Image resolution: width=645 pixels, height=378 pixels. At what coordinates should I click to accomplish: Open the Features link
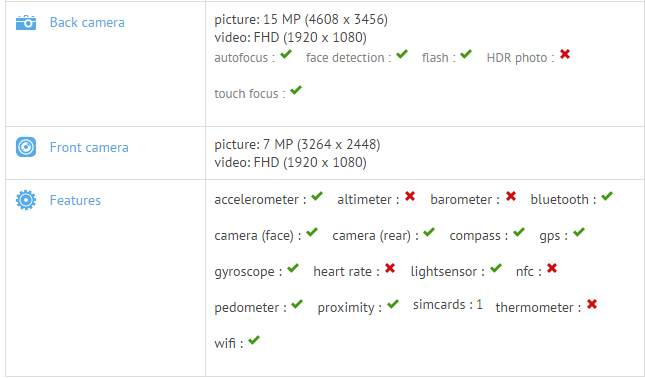[x=75, y=200]
